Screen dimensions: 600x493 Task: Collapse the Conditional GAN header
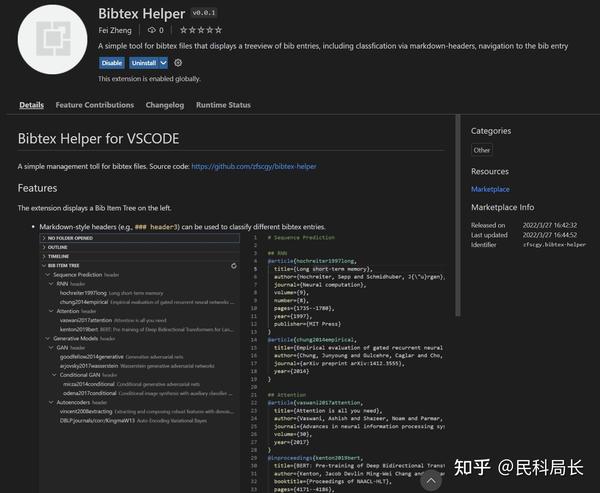(x=140, y=375)
